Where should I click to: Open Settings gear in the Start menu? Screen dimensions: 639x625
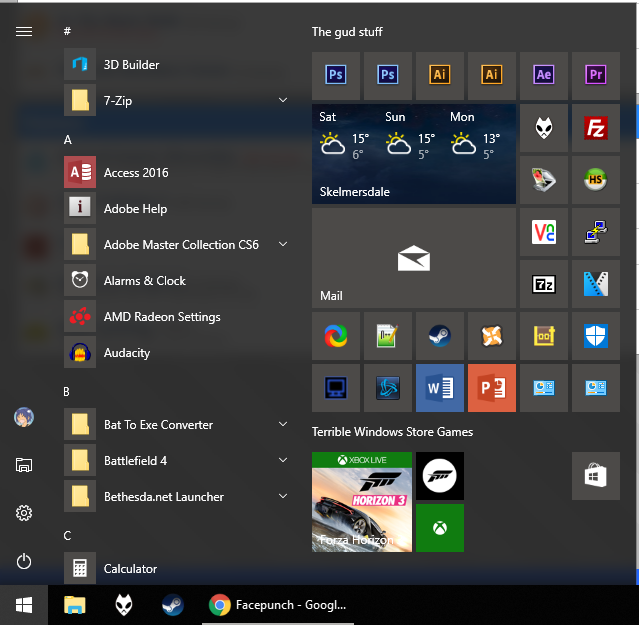24,513
